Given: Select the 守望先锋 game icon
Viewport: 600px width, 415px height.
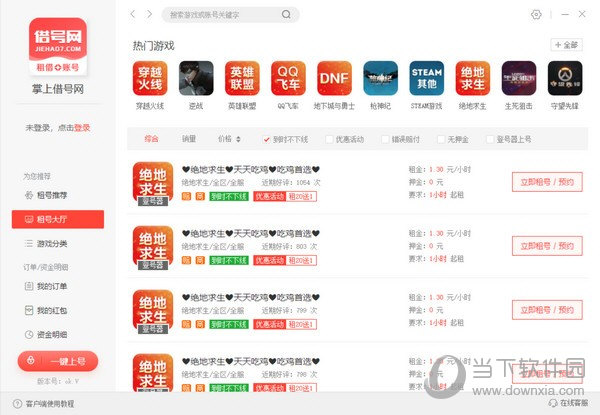Looking at the screenshot, I should tap(565, 78).
